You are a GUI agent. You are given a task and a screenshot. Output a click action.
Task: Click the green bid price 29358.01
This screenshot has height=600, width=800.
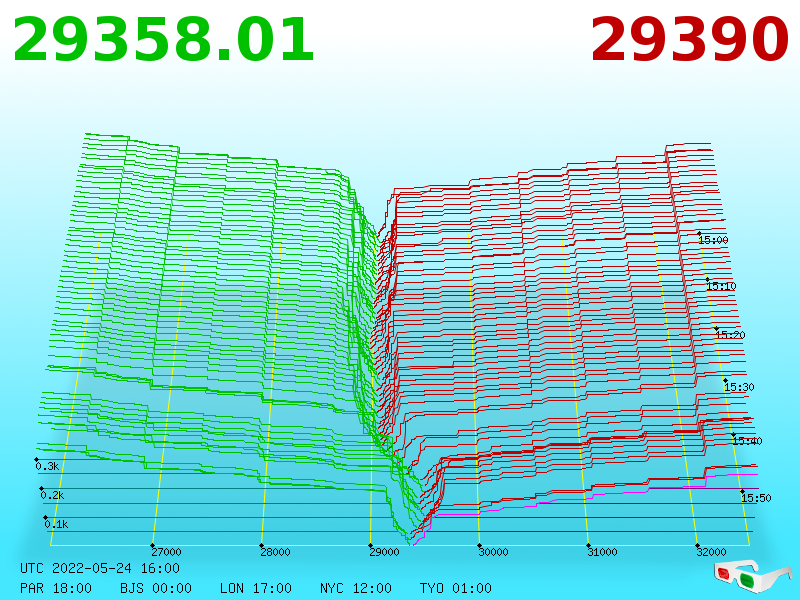pos(163,40)
